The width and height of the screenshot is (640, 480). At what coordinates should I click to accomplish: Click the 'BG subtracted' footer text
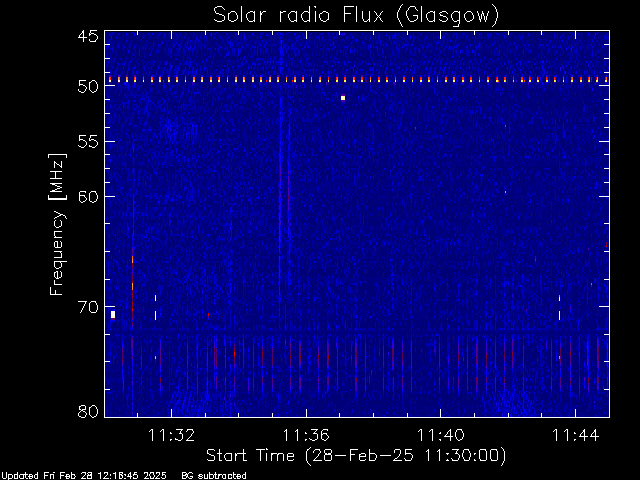click(x=214, y=476)
